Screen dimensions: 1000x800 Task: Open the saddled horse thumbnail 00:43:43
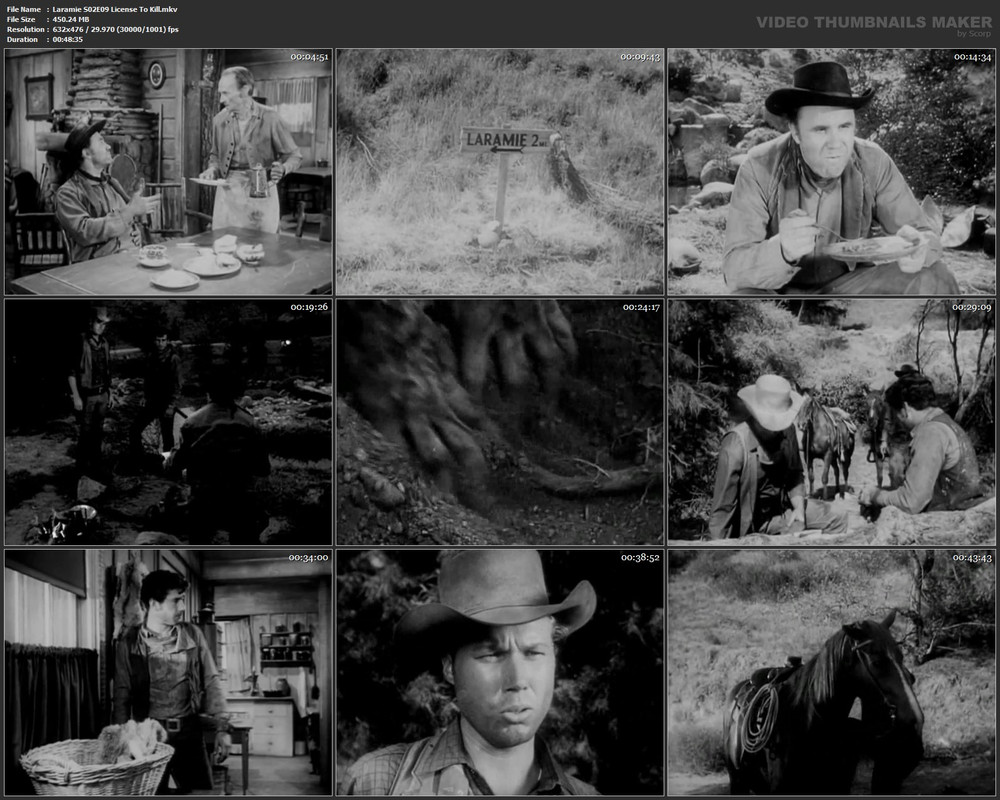(x=832, y=673)
